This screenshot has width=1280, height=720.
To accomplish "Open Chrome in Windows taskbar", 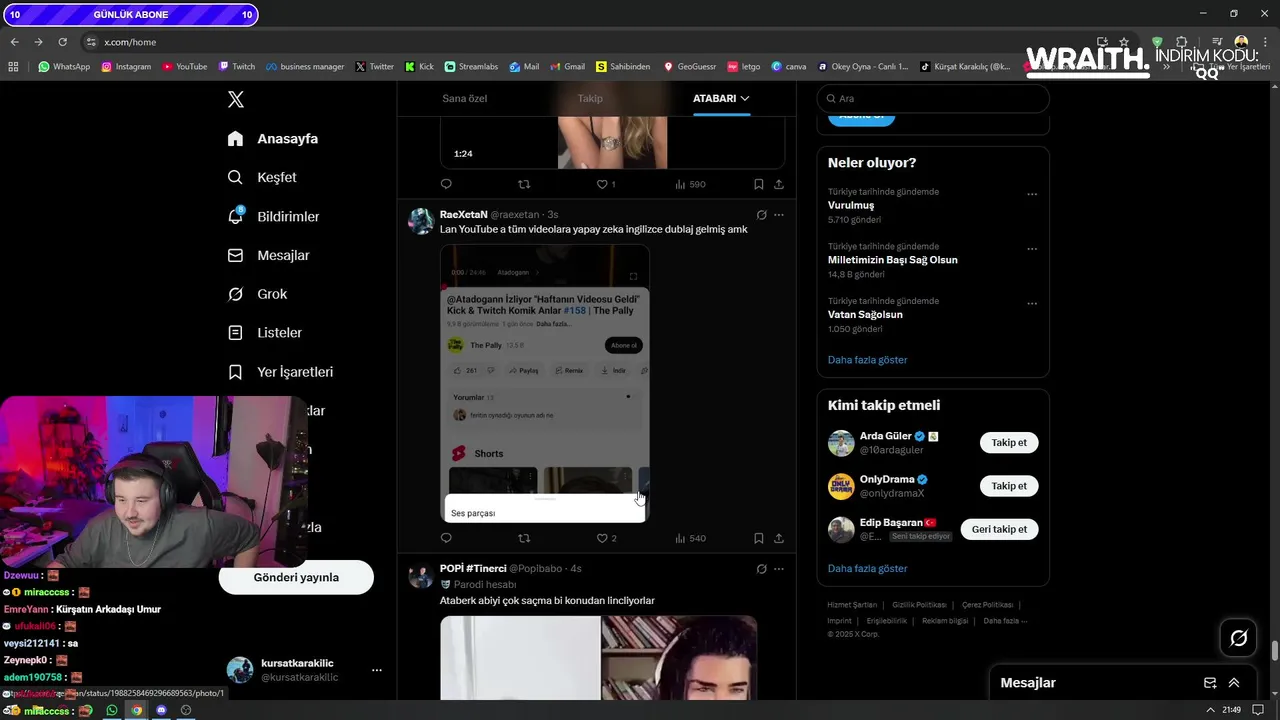I will 136,710.
